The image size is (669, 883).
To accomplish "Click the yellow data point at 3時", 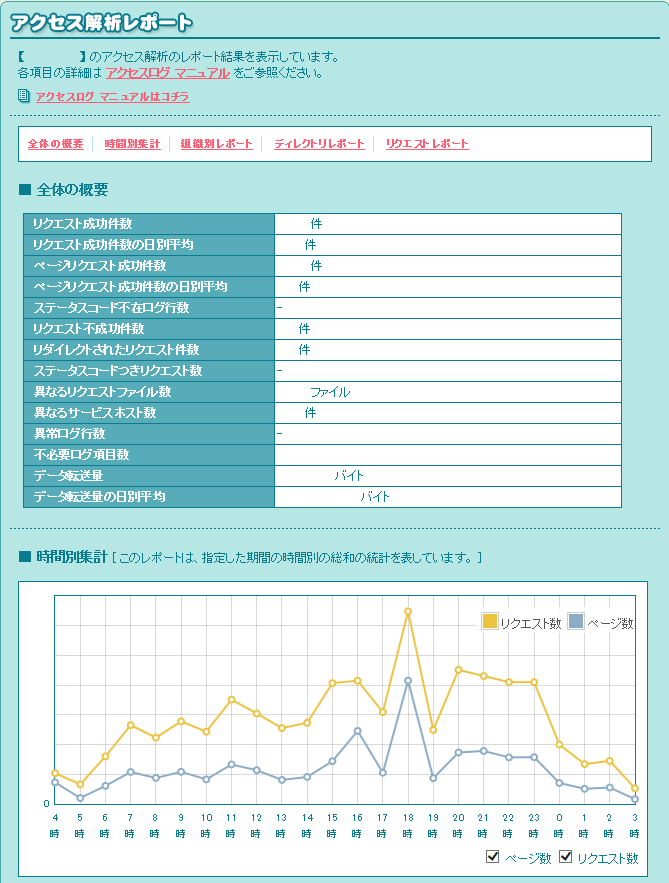I will (635, 788).
